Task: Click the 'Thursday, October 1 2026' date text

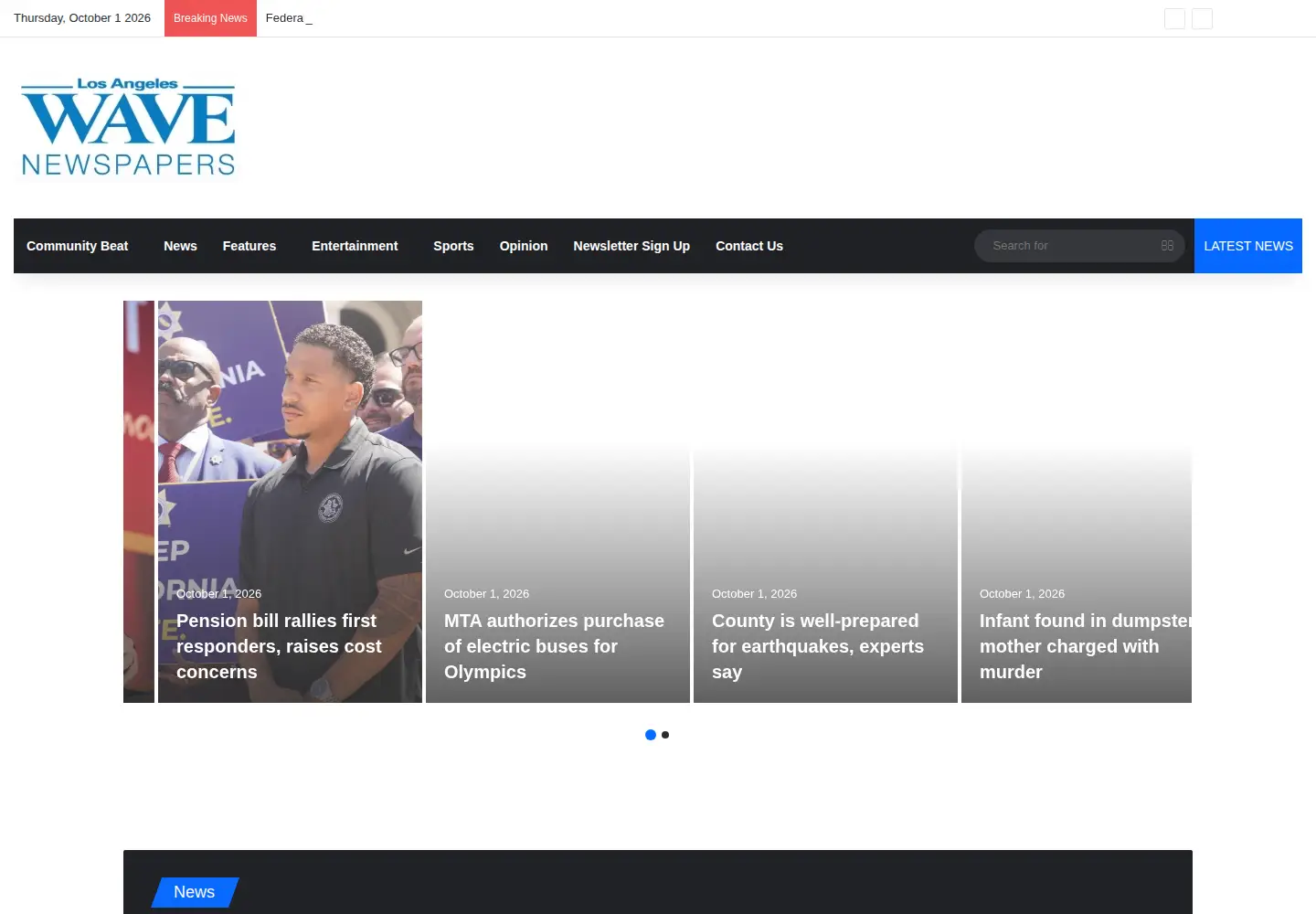Action: (82, 18)
